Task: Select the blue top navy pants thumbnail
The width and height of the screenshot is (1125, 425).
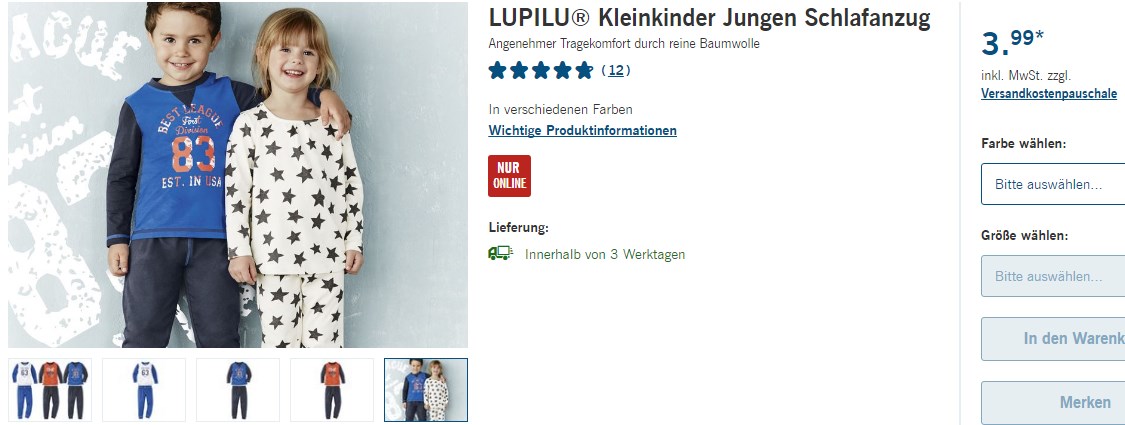Action: coord(237,390)
